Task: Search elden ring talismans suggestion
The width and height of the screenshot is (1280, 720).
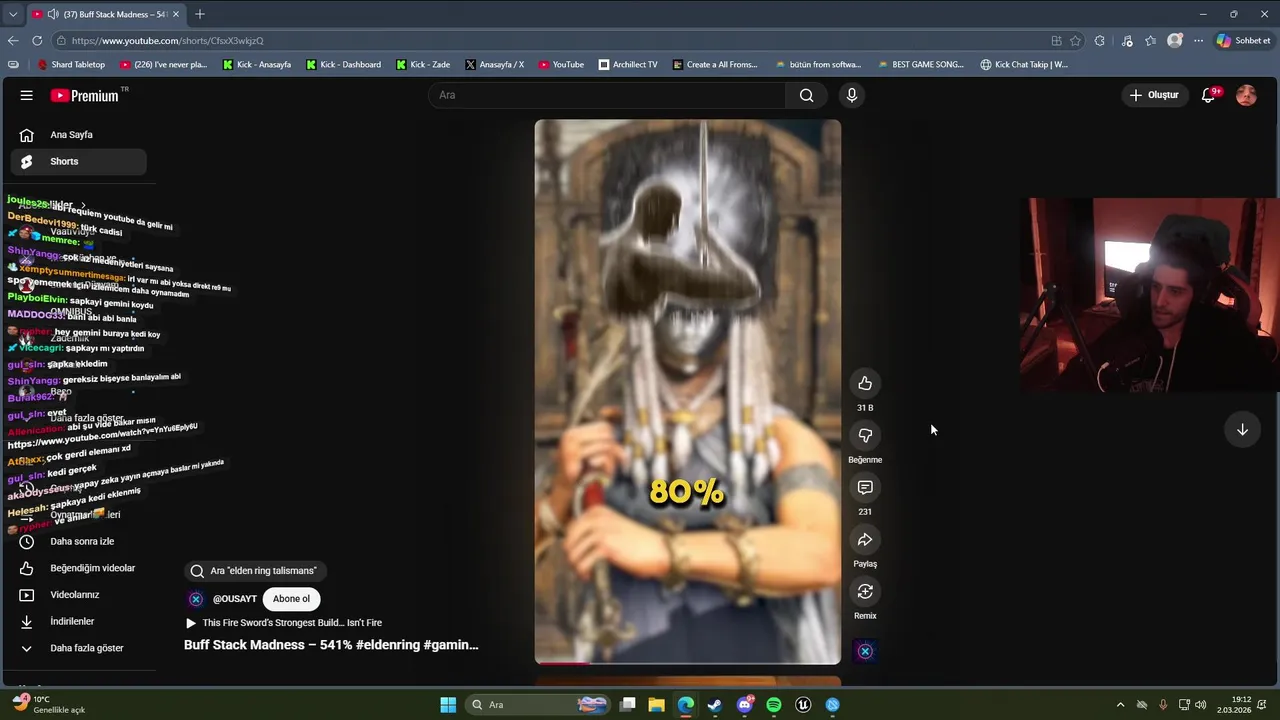Action: [254, 571]
